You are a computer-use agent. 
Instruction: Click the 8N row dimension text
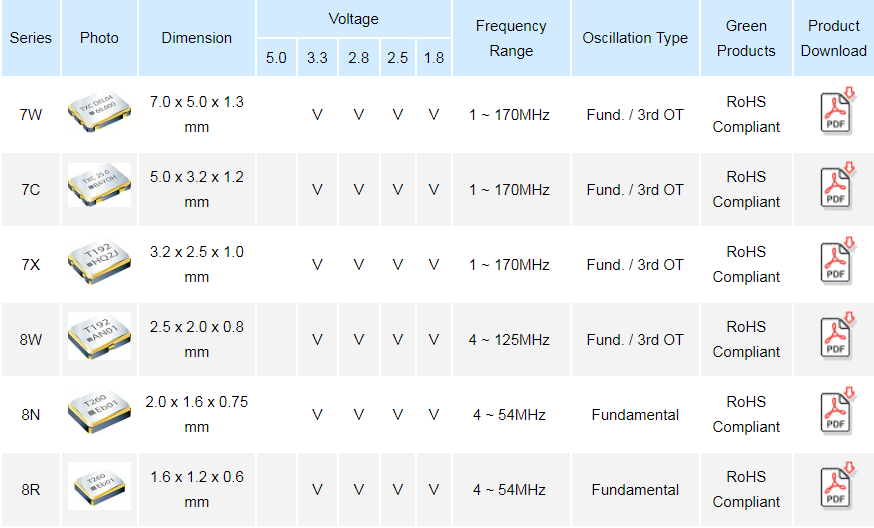197,414
